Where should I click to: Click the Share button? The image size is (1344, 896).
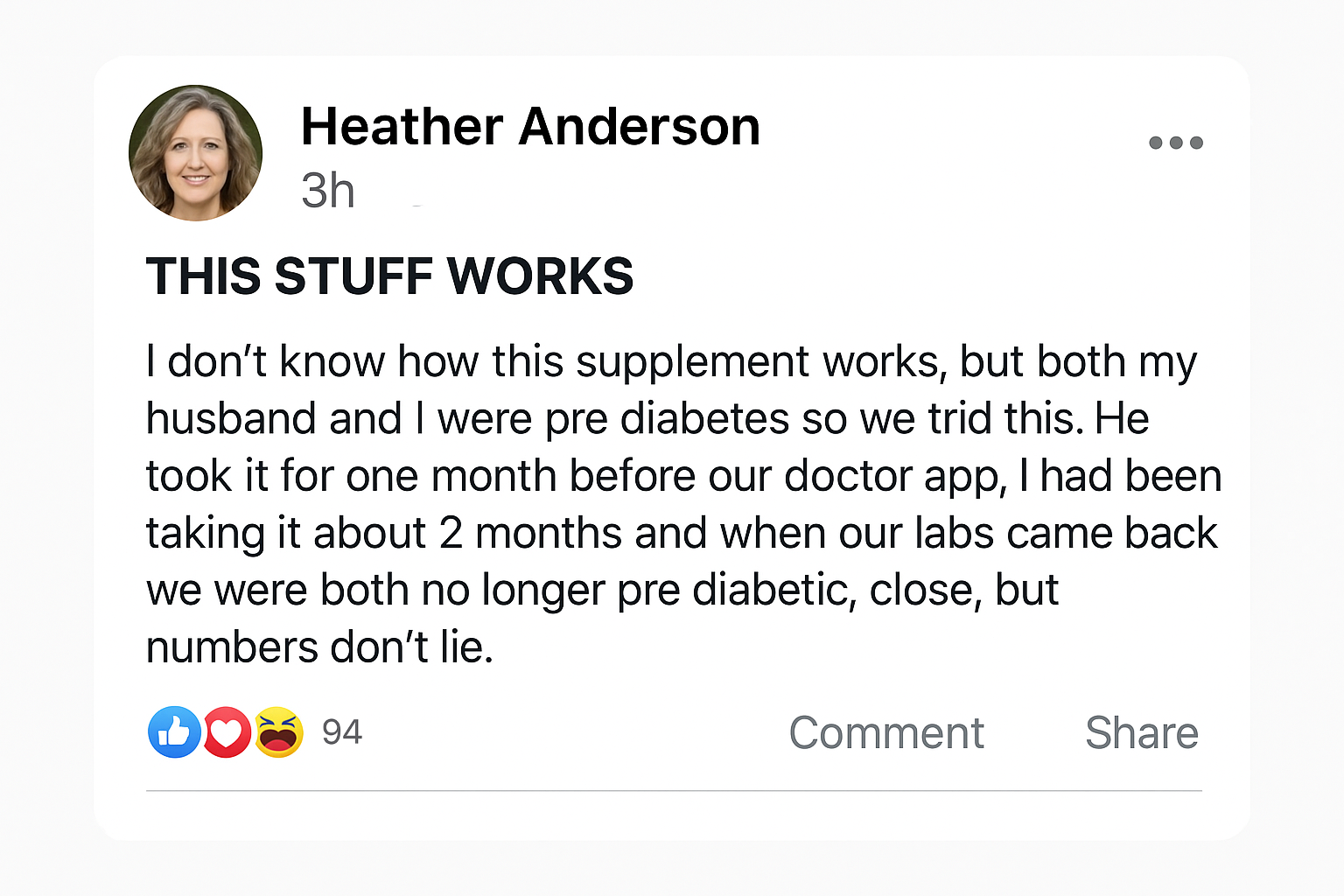coord(1142,732)
